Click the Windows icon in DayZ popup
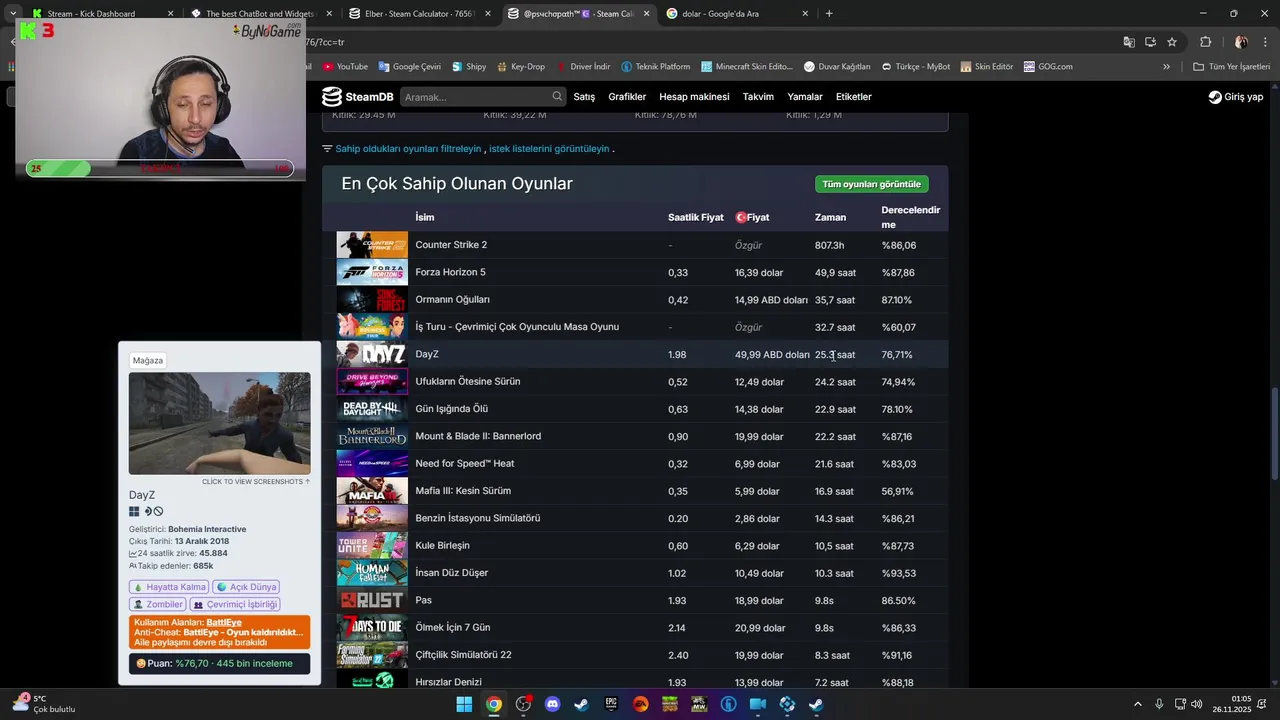 [134, 511]
